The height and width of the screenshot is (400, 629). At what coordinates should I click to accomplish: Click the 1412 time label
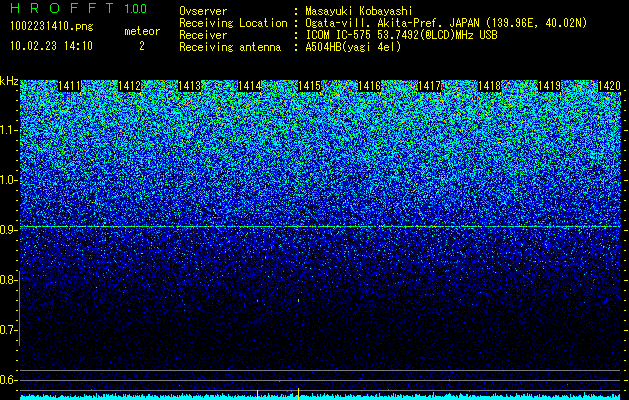[x=130, y=86]
